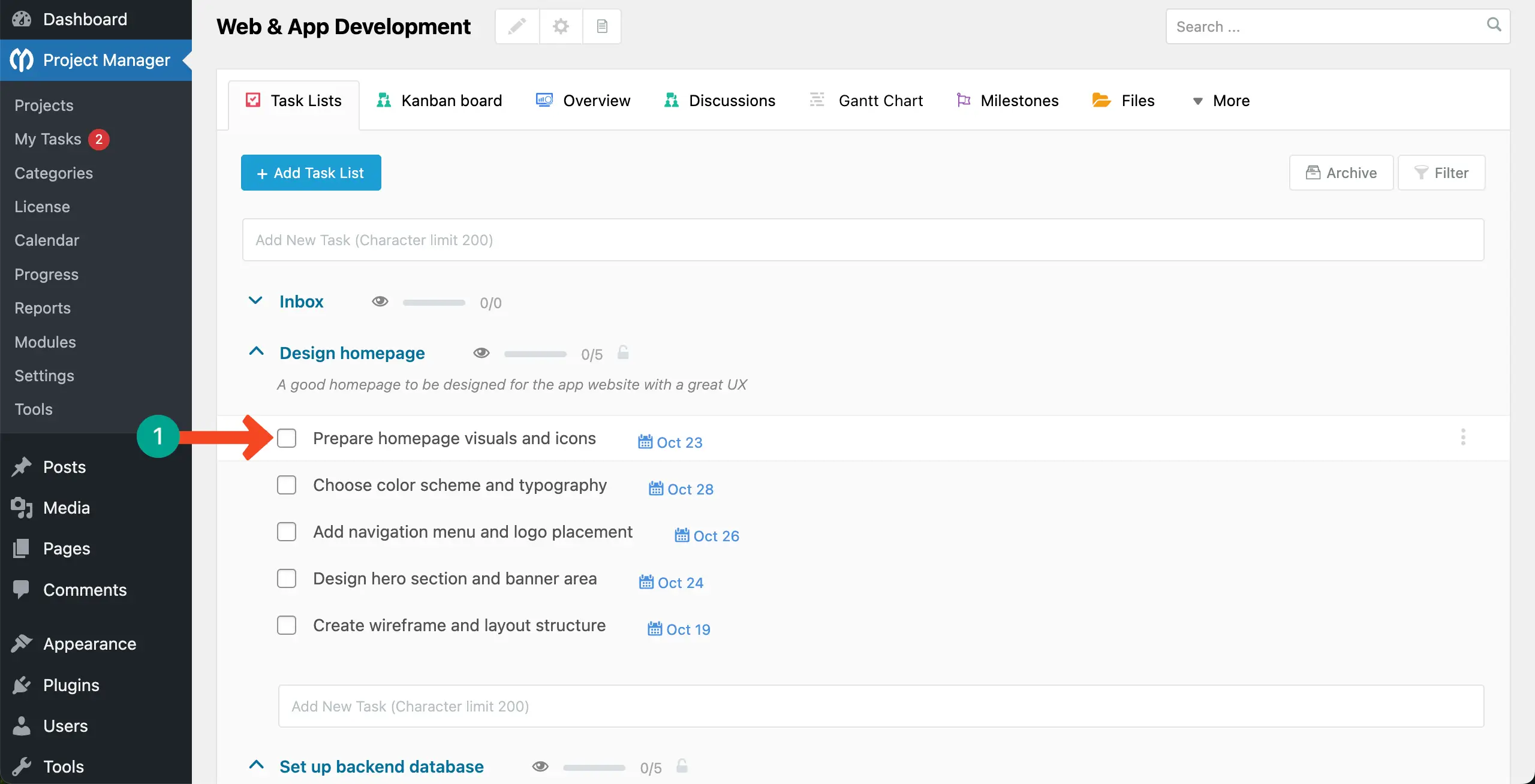Tick the Create wireframe and layout structure checkbox
Screen dimensions: 1535x784
click(x=287, y=625)
